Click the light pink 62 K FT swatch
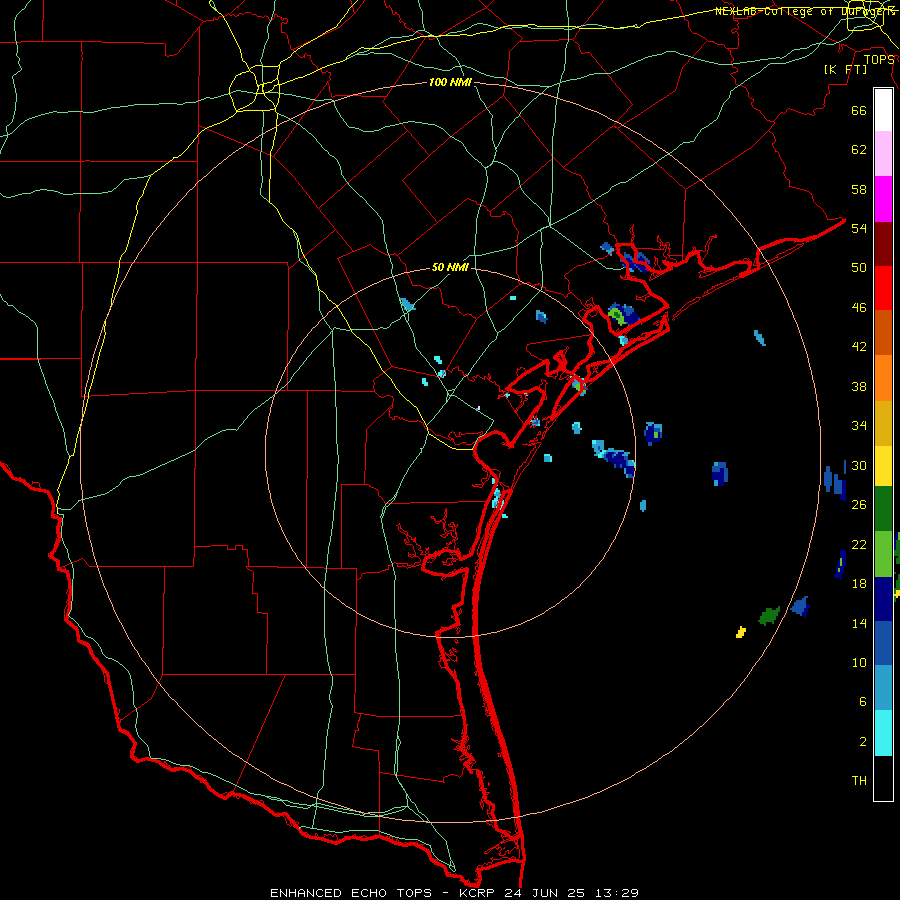This screenshot has height=900, width=900. click(883, 154)
